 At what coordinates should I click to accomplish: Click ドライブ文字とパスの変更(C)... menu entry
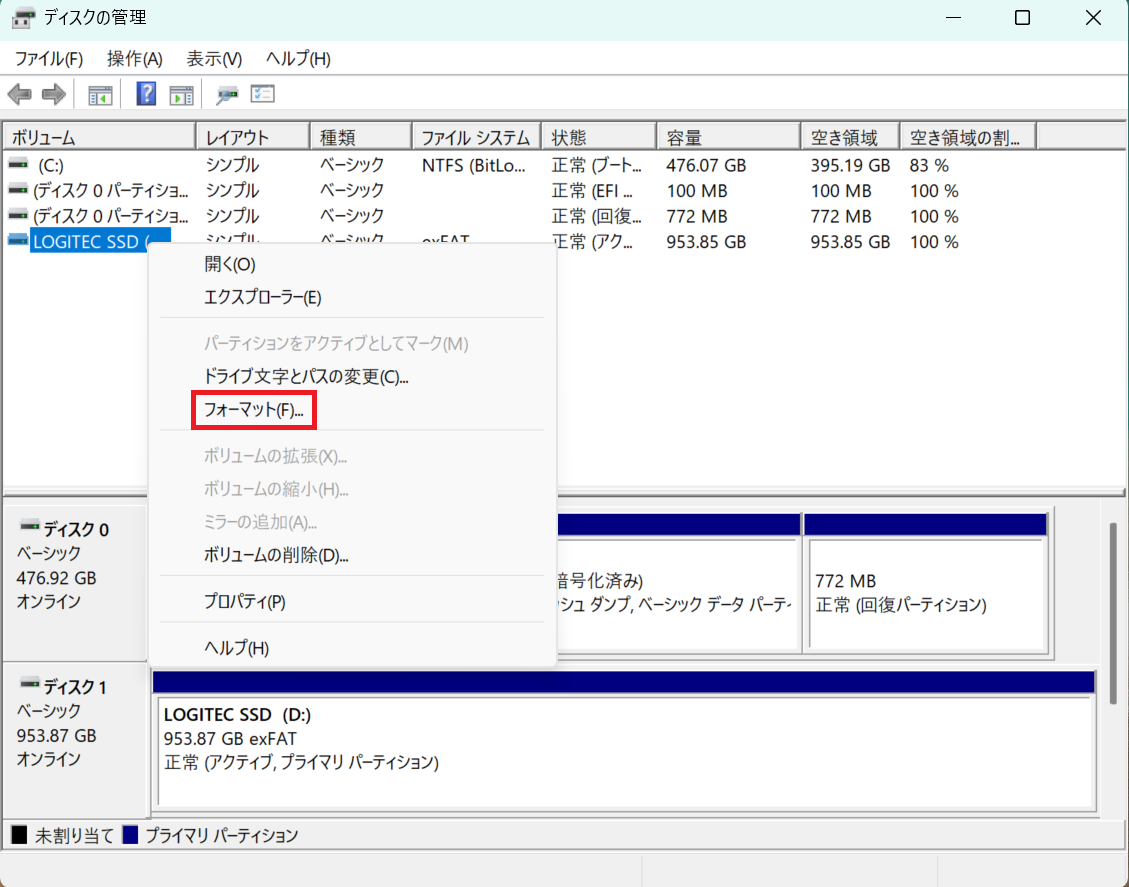coord(306,377)
